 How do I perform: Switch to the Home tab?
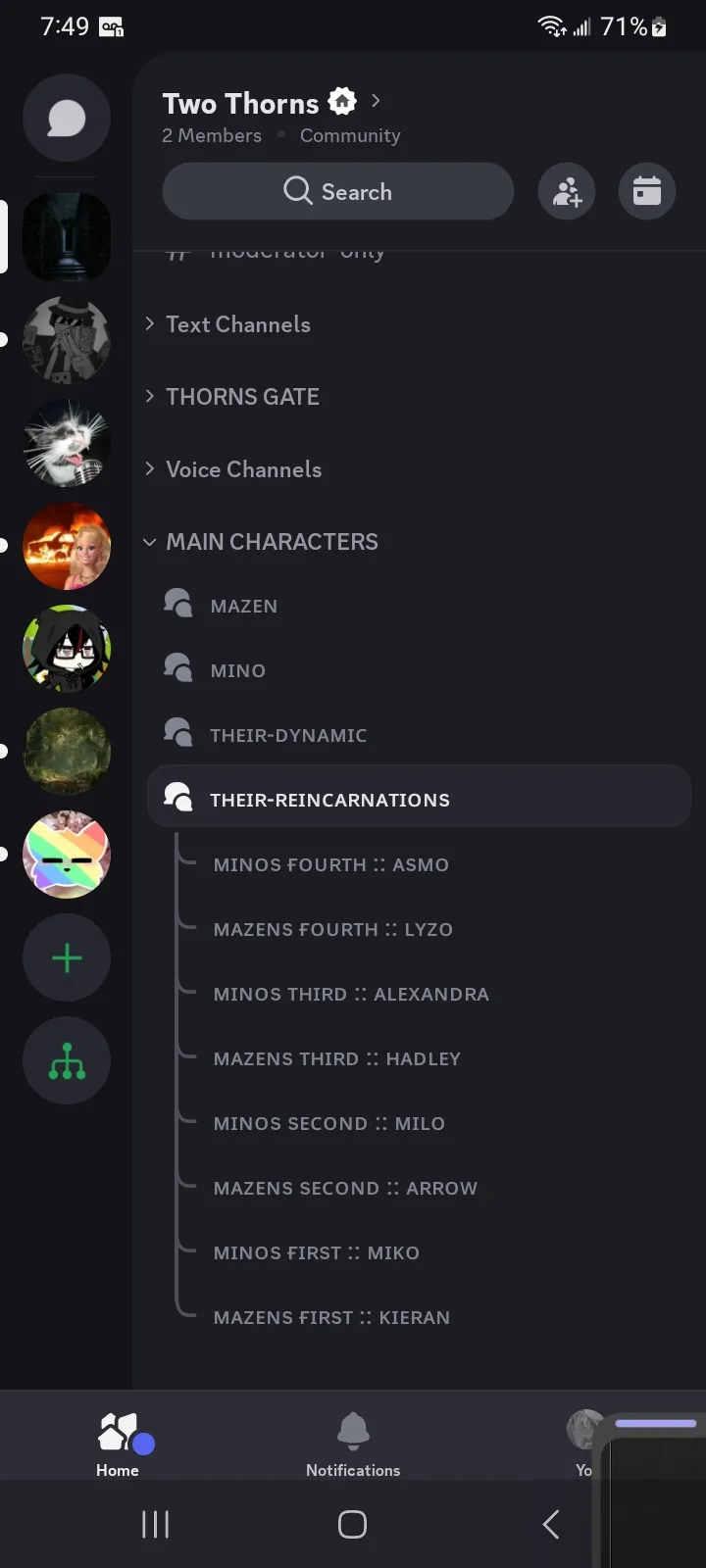coord(118,1445)
